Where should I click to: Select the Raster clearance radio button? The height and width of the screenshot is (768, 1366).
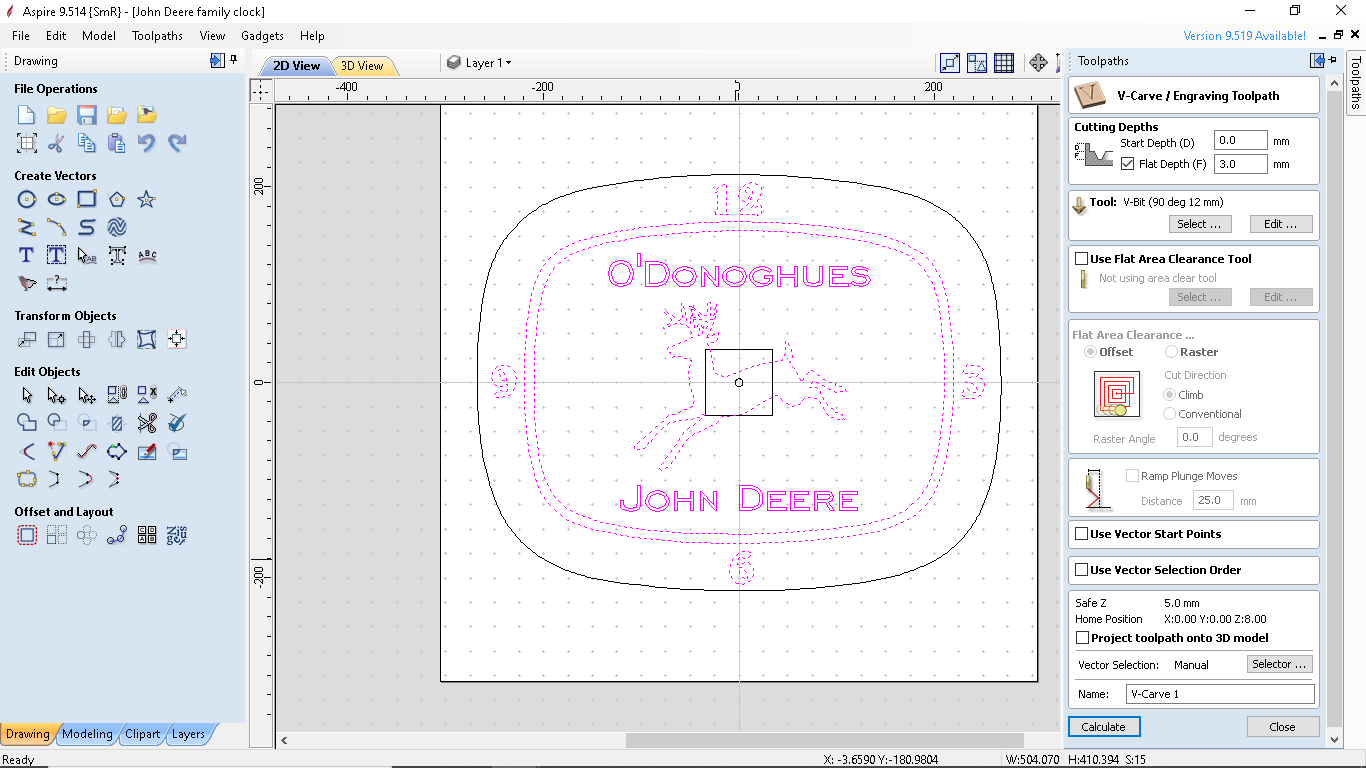click(1171, 352)
